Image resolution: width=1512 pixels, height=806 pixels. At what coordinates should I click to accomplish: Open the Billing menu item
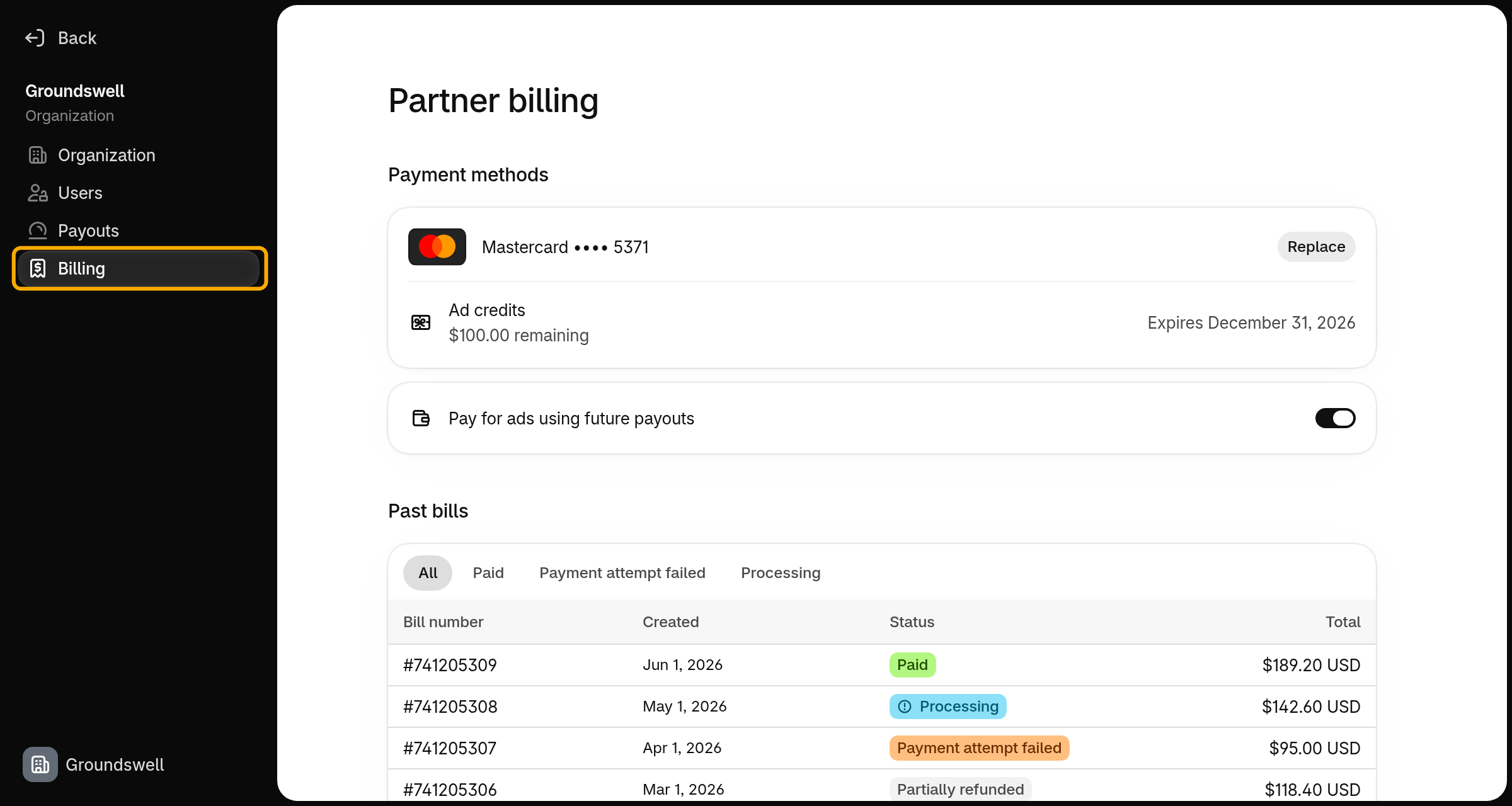coord(139,268)
